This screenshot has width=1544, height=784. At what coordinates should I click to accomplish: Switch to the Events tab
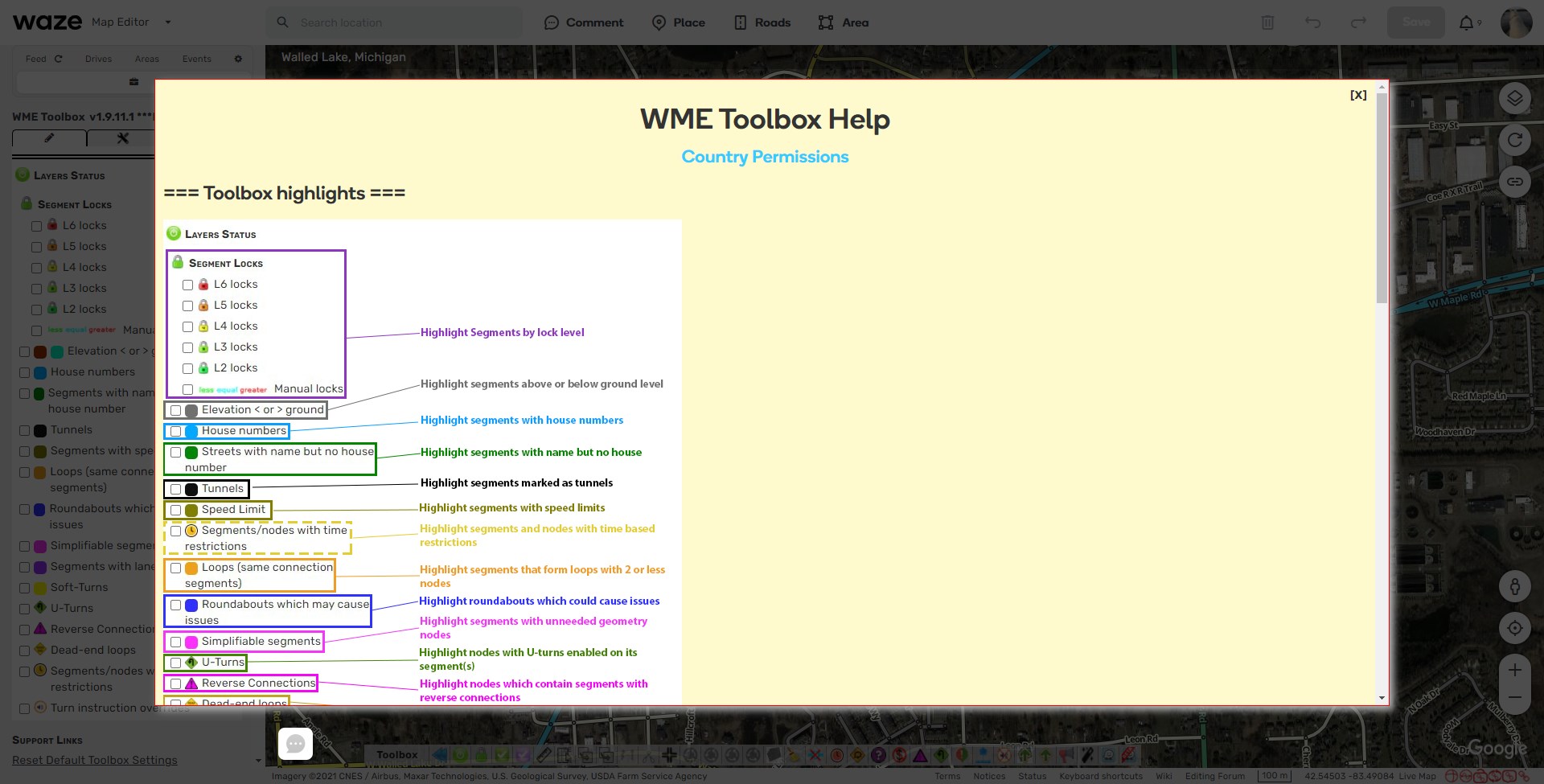[x=197, y=59]
